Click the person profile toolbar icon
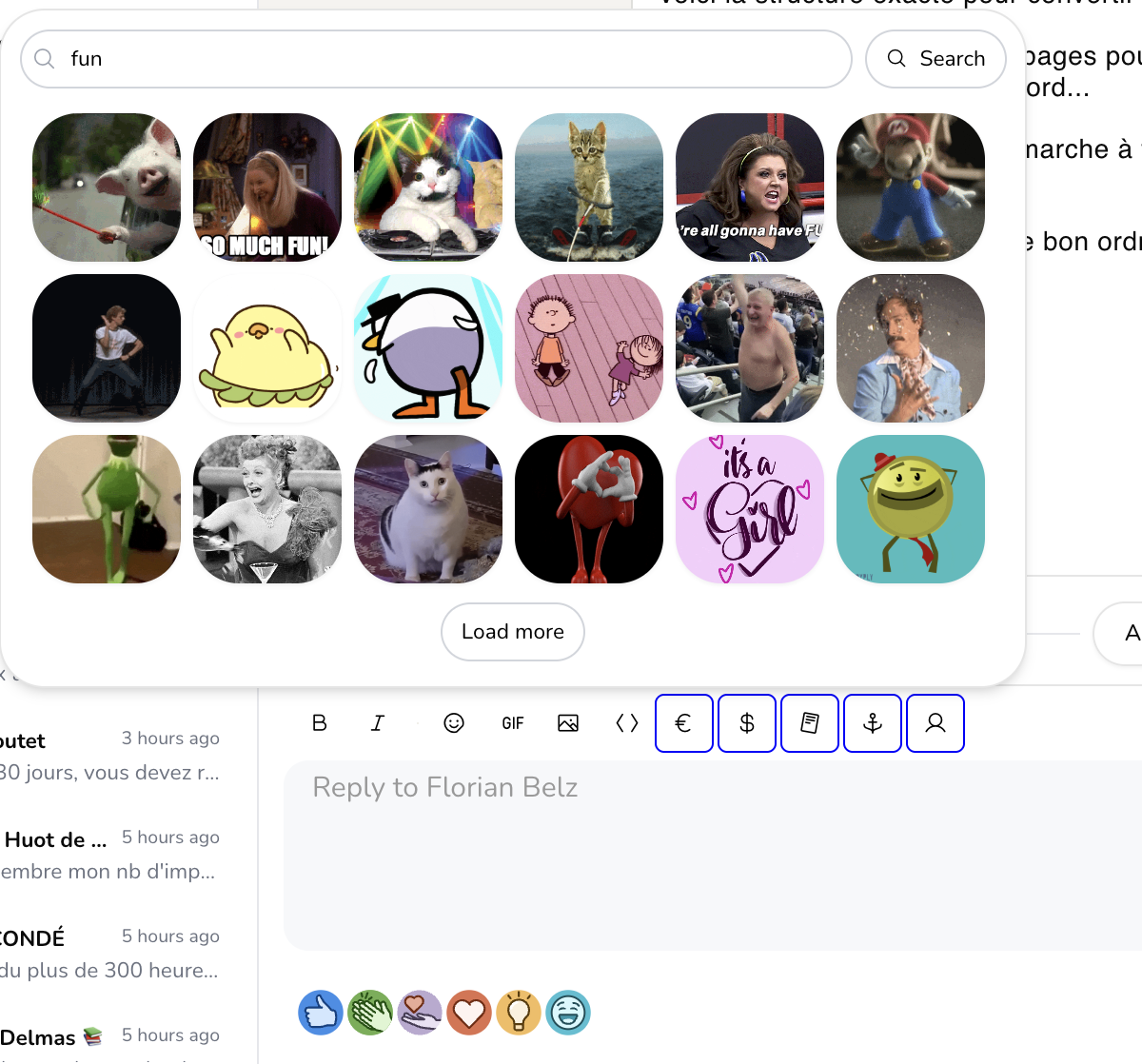 click(935, 723)
